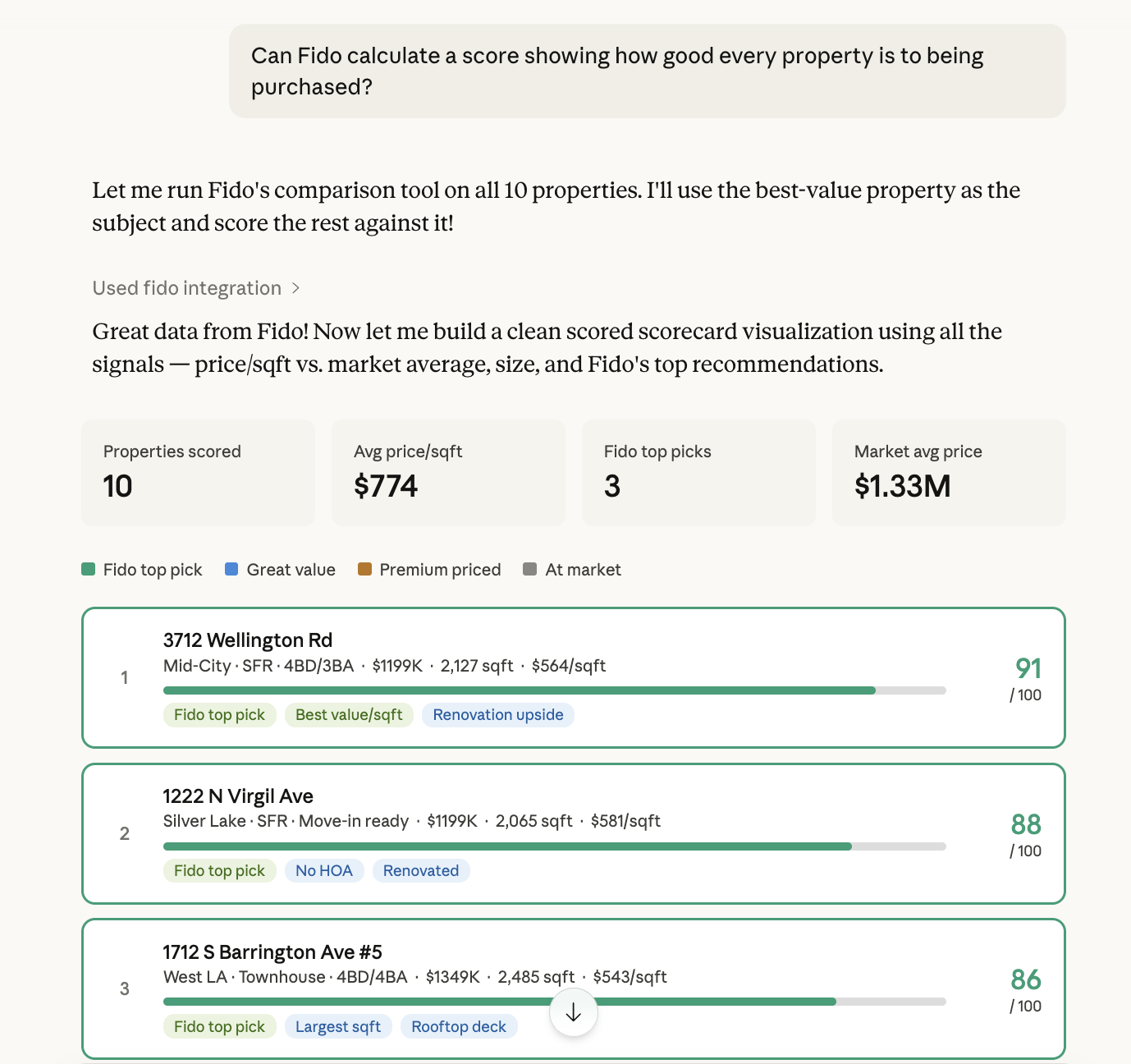The height and width of the screenshot is (1064, 1131).
Task: Click the No HOA tag
Action: 324,871
